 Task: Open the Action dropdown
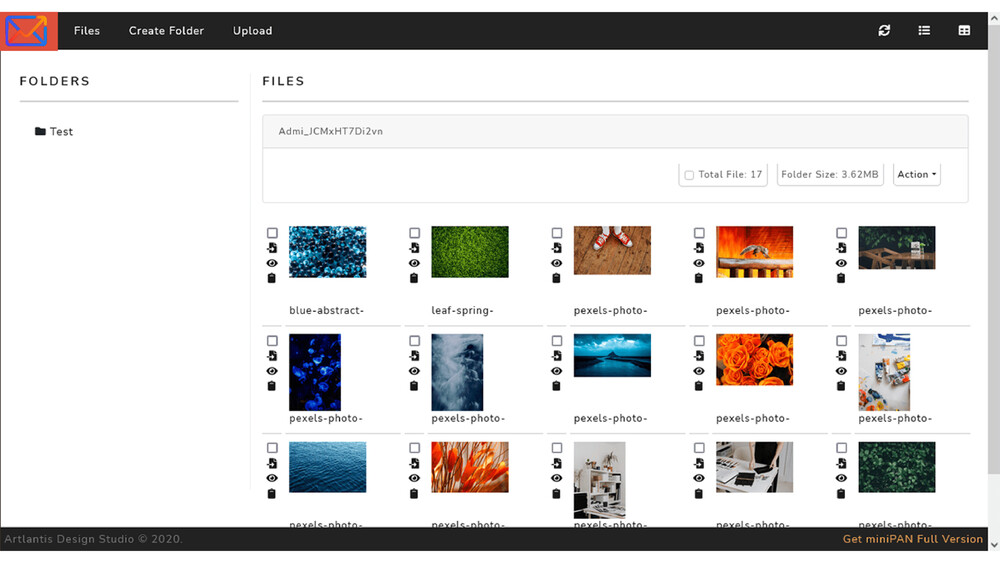916,174
